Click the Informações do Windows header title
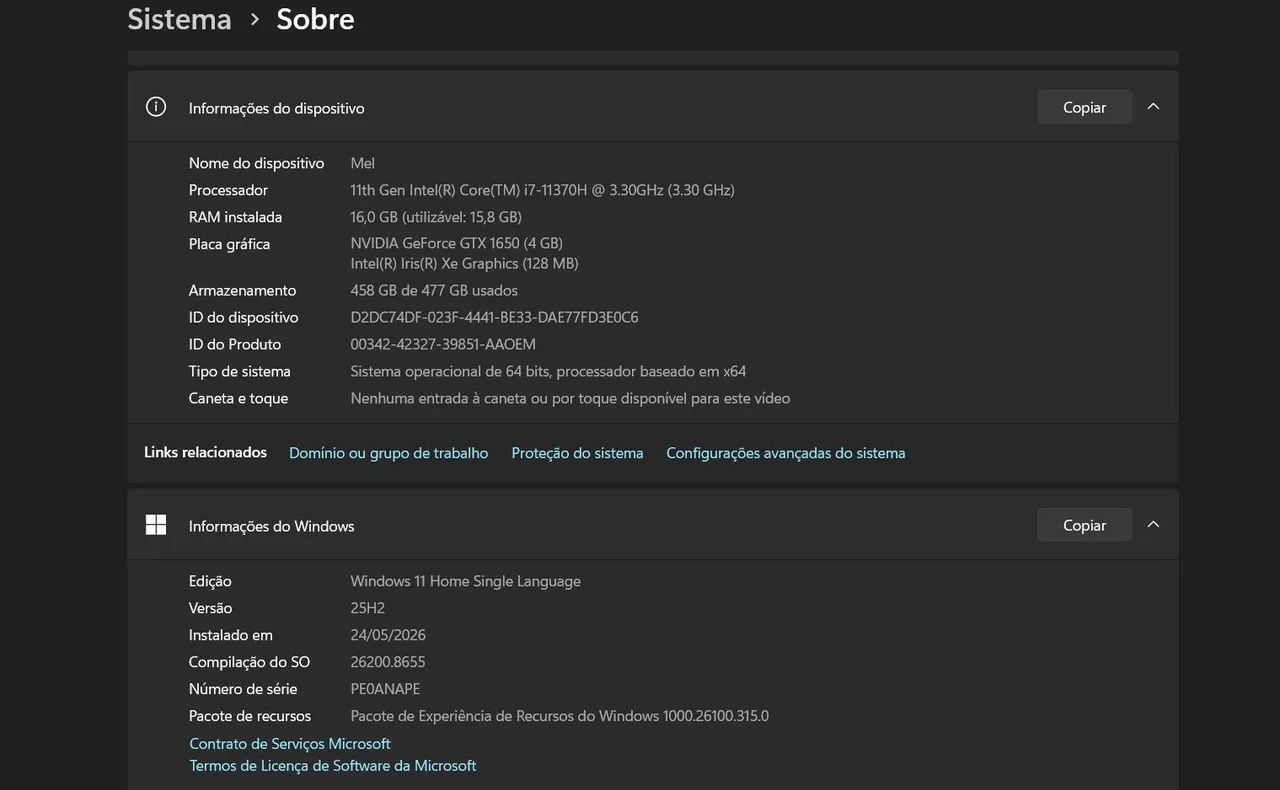 click(272, 526)
